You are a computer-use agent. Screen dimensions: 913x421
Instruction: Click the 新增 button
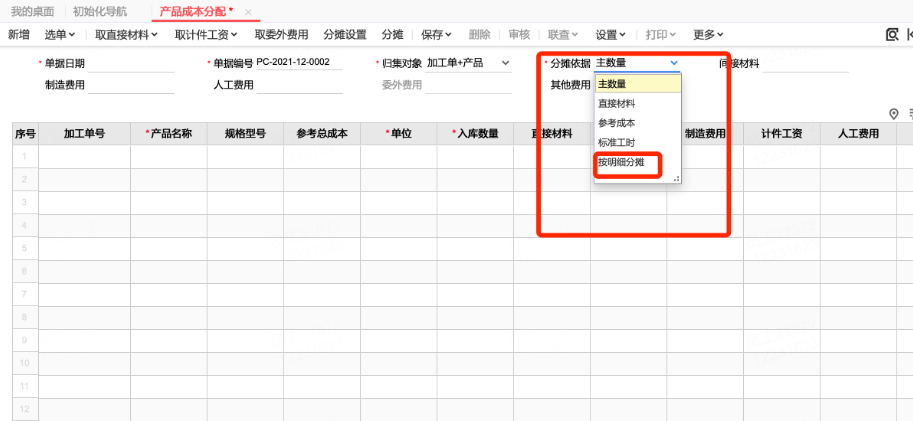tap(18, 35)
